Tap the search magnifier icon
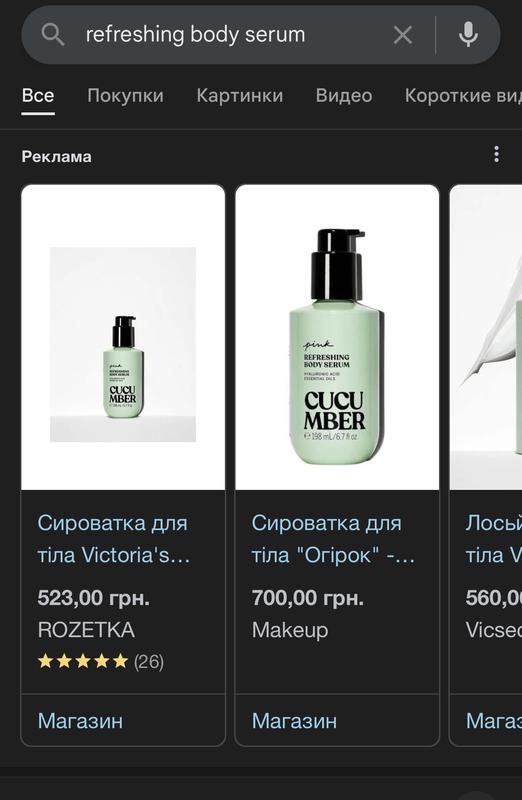 (52, 35)
